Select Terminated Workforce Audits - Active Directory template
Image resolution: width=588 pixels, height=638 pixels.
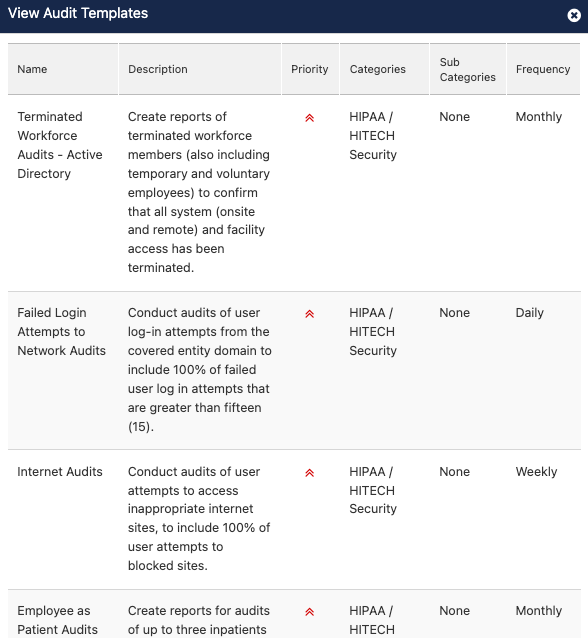60,145
